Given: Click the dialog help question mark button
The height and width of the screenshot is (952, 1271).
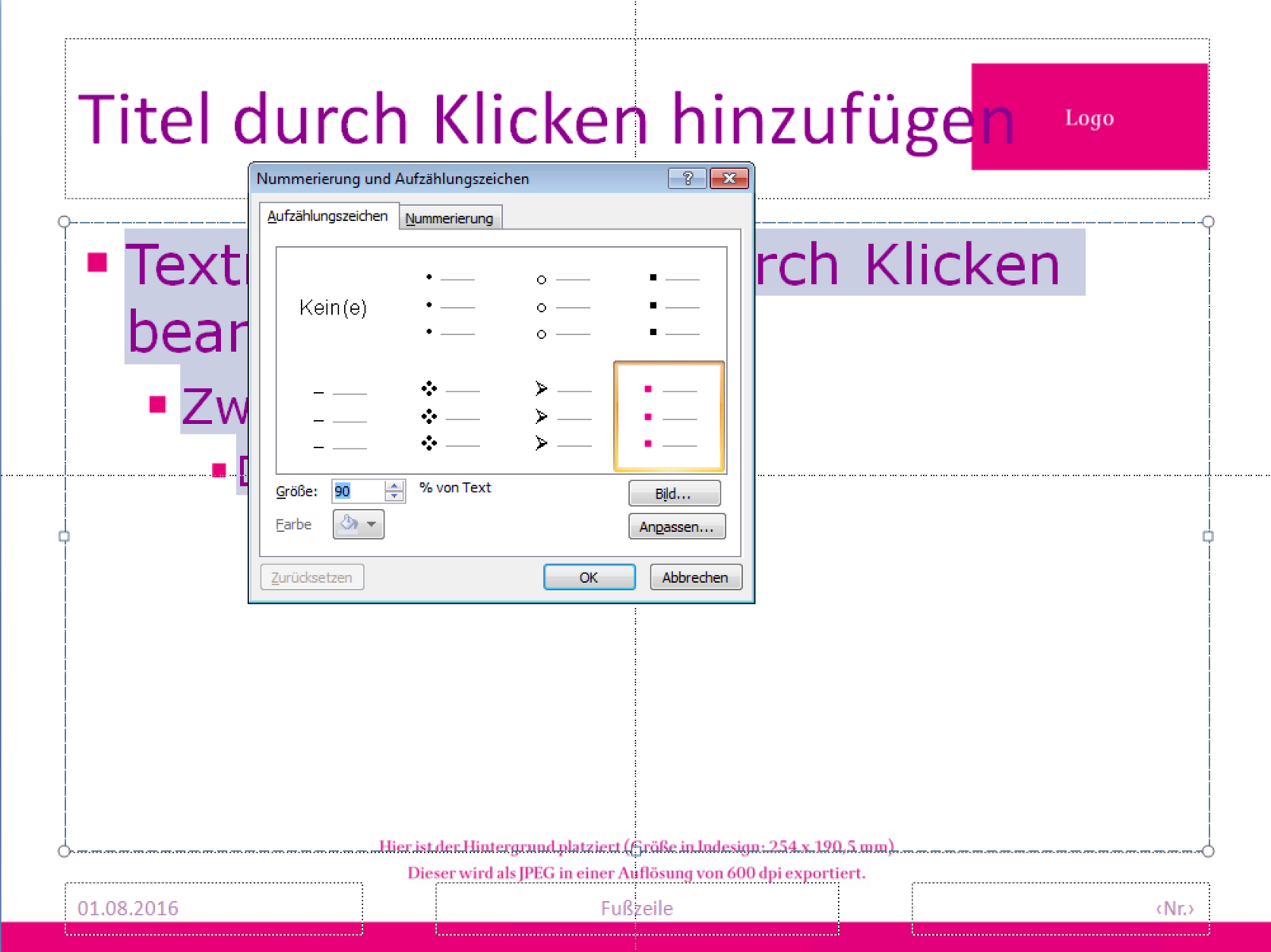Looking at the screenshot, I should click(x=687, y=179).
